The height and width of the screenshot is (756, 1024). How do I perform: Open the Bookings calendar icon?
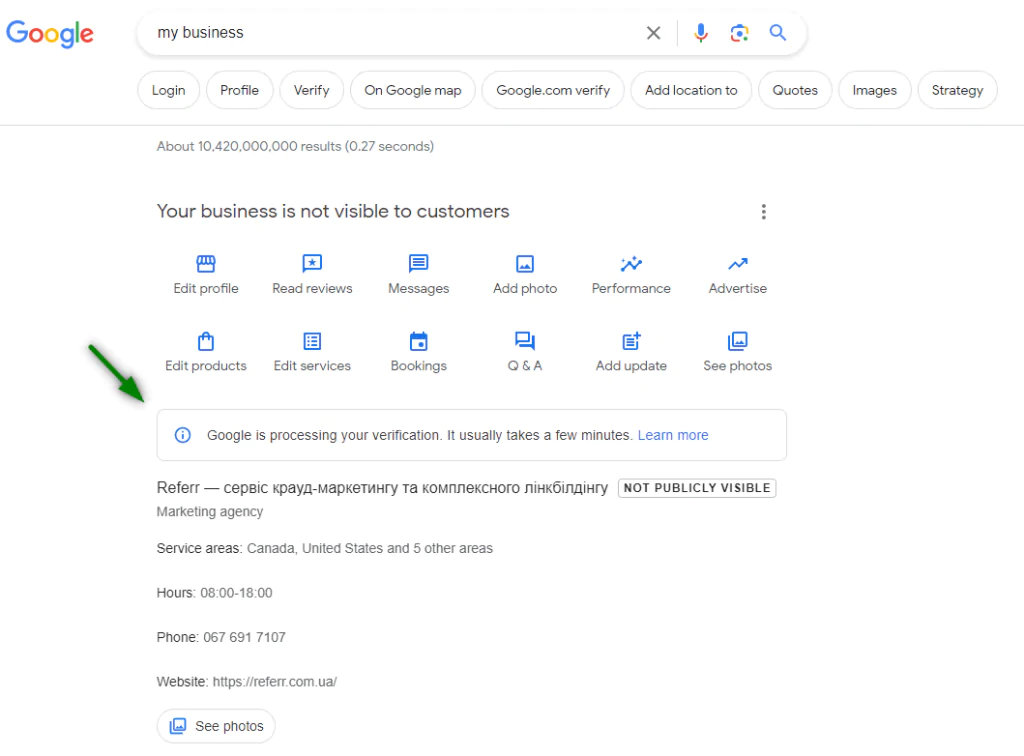pyautogui.click(x=419, y=341)
